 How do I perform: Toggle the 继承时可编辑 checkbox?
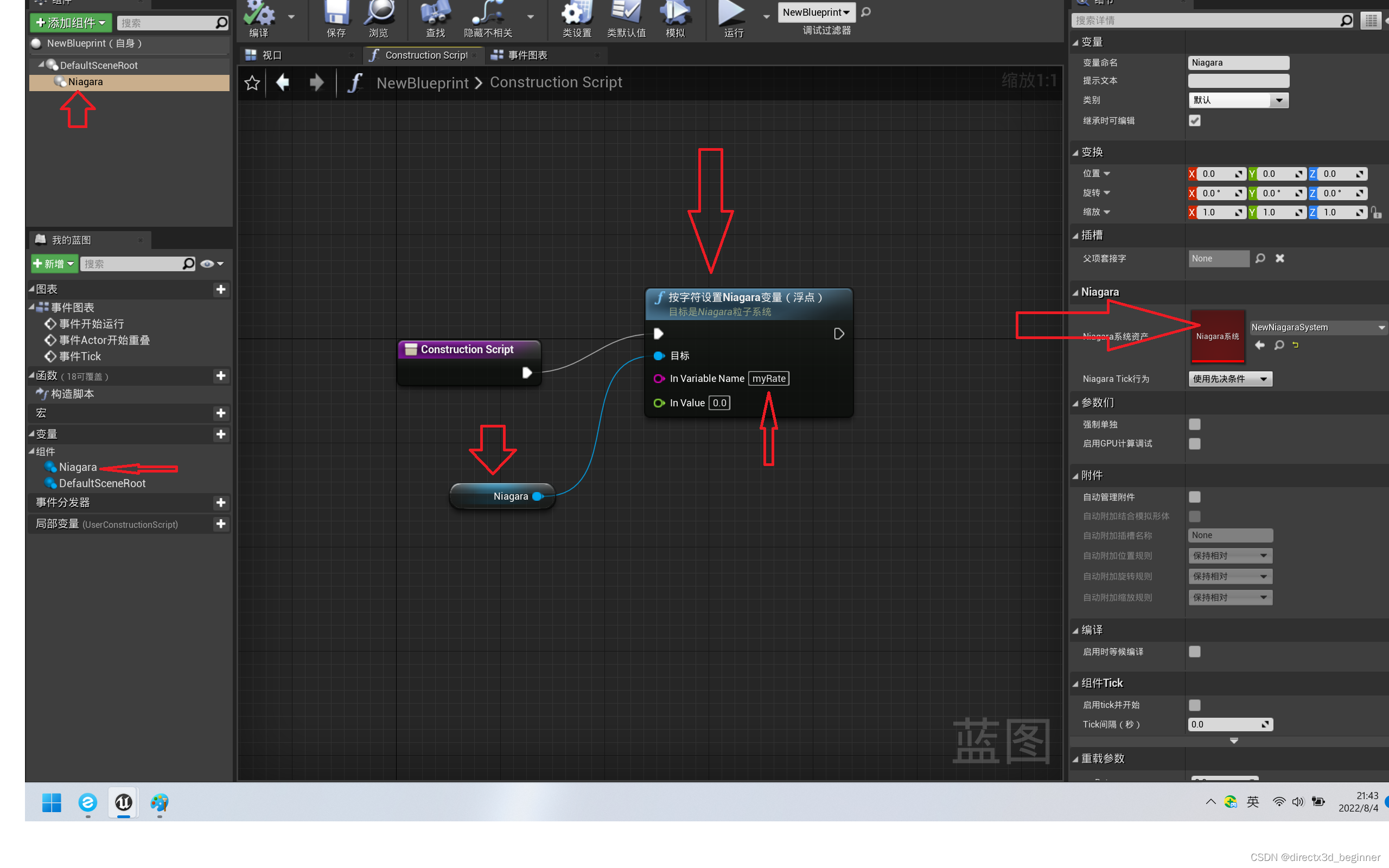pyautogui.click(x=1194, y=120)
